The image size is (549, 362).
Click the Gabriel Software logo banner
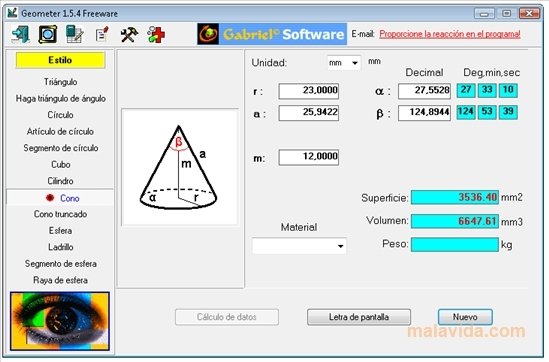[272, 34]
